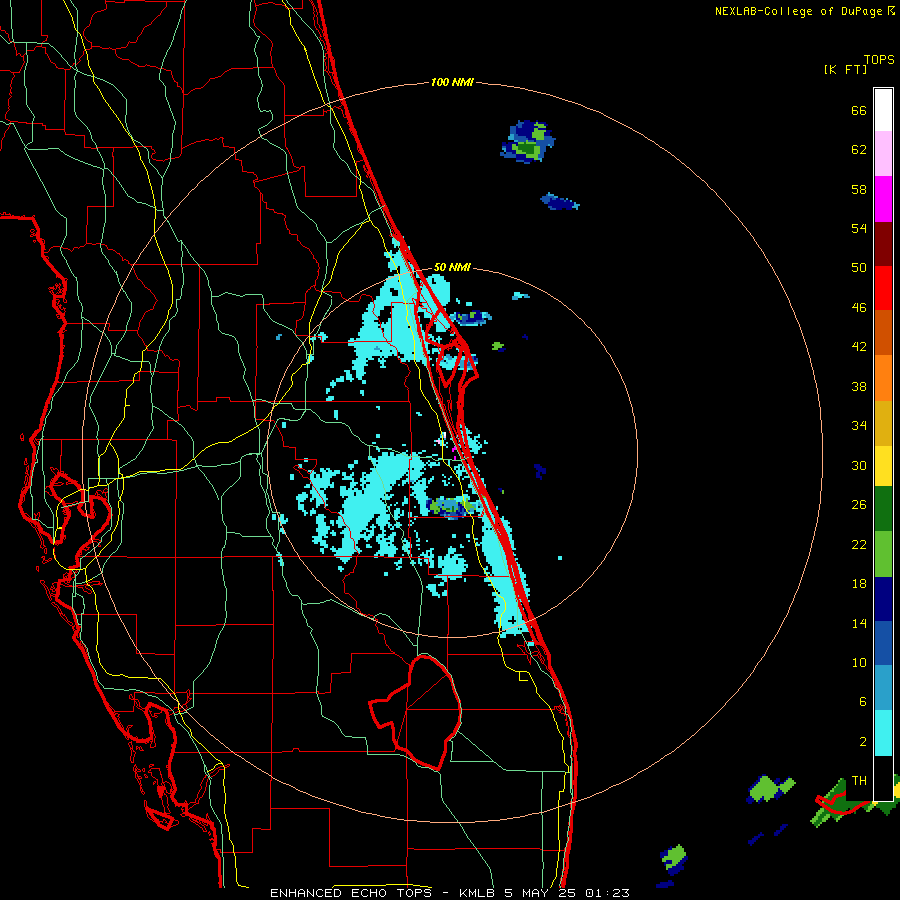
Task: Click legend value "22"
Action: [859, 544]
